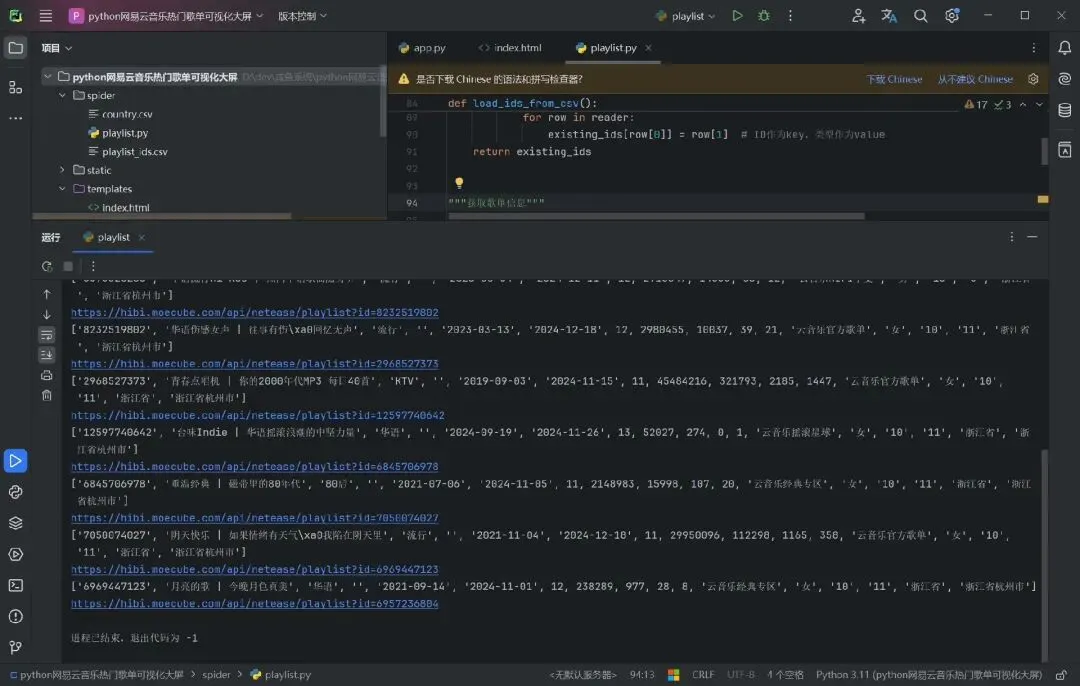
Task: Open the 版本控制 dropdown menu
Action: (x=302, y=16)
